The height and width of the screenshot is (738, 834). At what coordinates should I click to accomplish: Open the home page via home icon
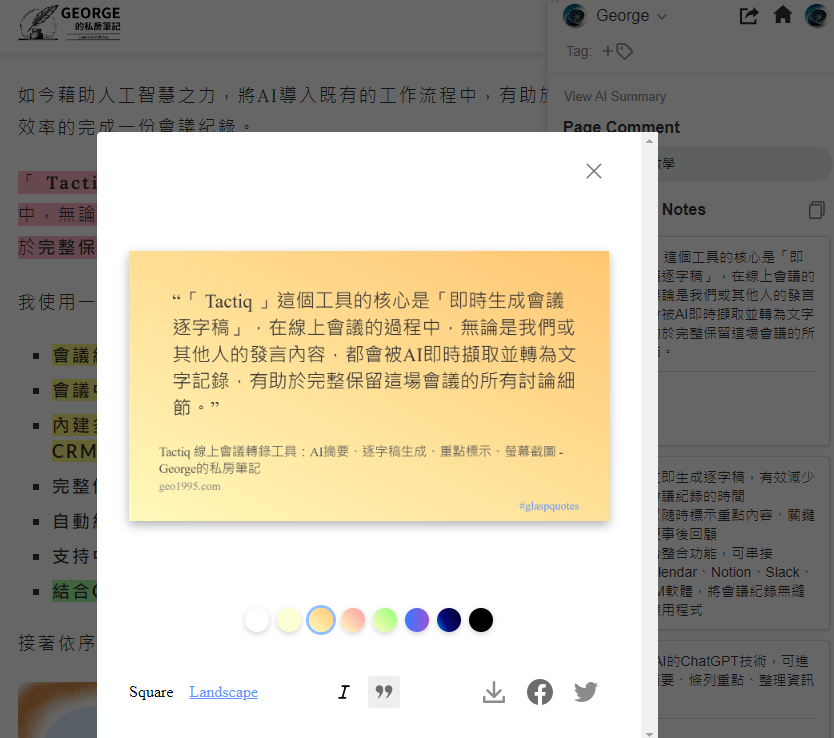click(781, 16)
